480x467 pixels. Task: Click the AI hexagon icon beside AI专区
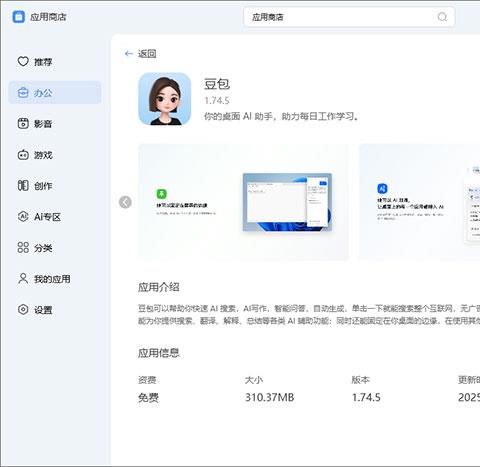coord(23,216)
